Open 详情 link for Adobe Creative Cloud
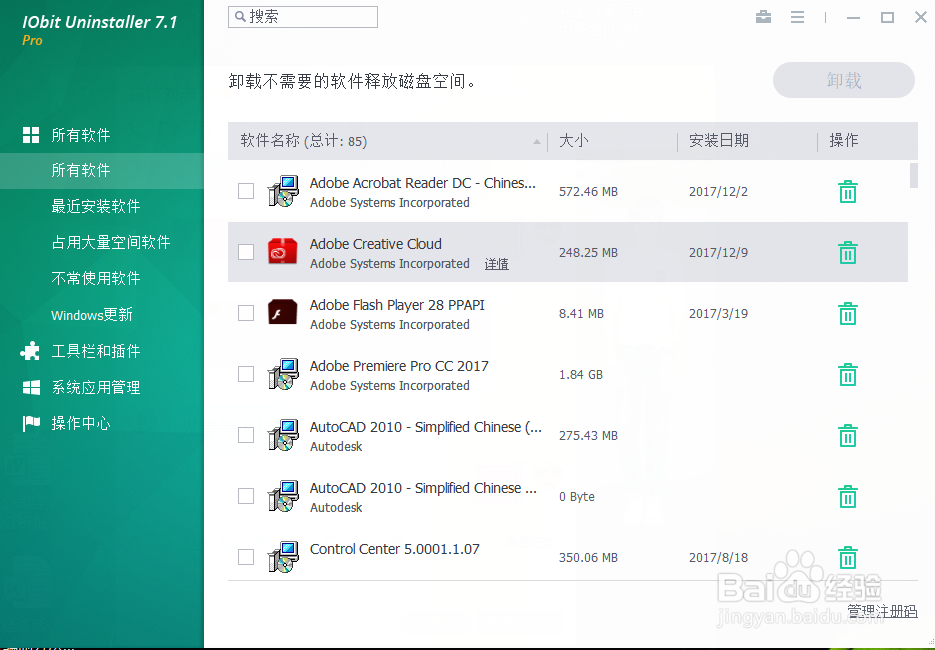This screenshot has height=650, width=935. 497,264
